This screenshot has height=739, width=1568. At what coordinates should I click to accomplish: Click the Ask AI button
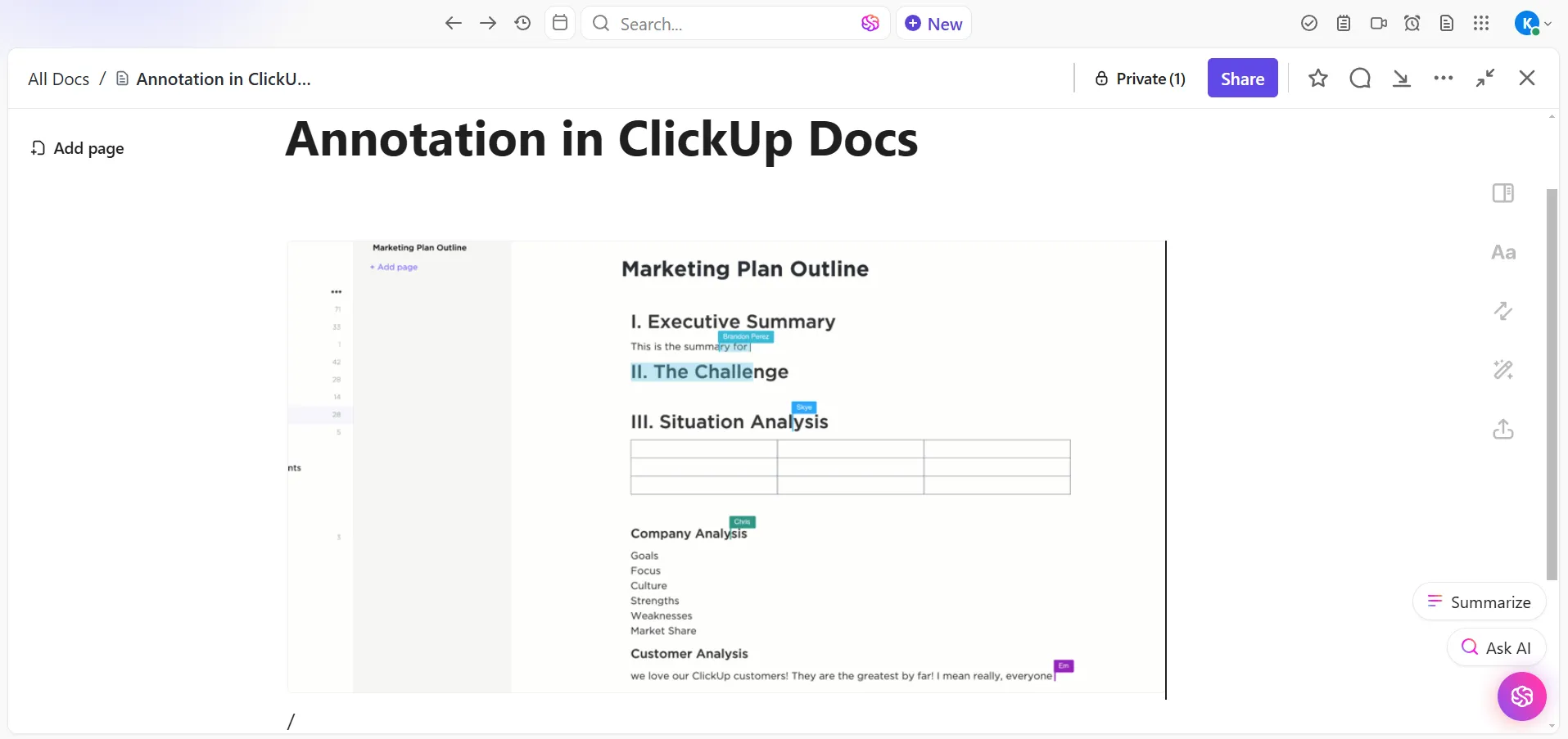1497,648
